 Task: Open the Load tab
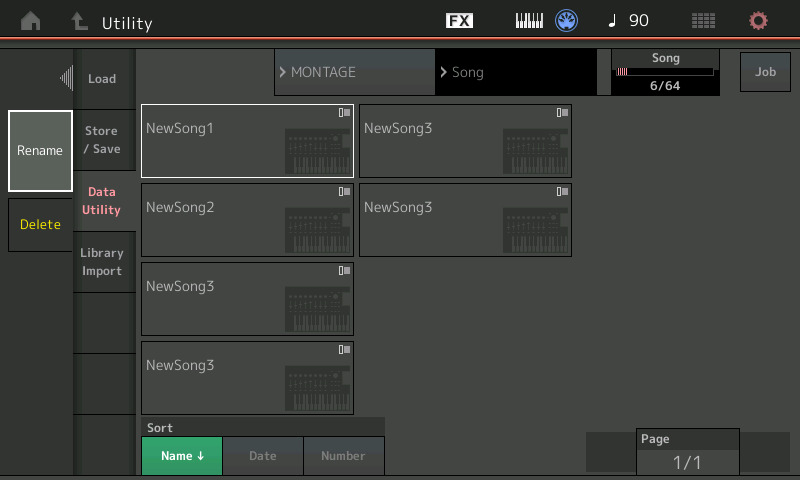coord(102,79)
